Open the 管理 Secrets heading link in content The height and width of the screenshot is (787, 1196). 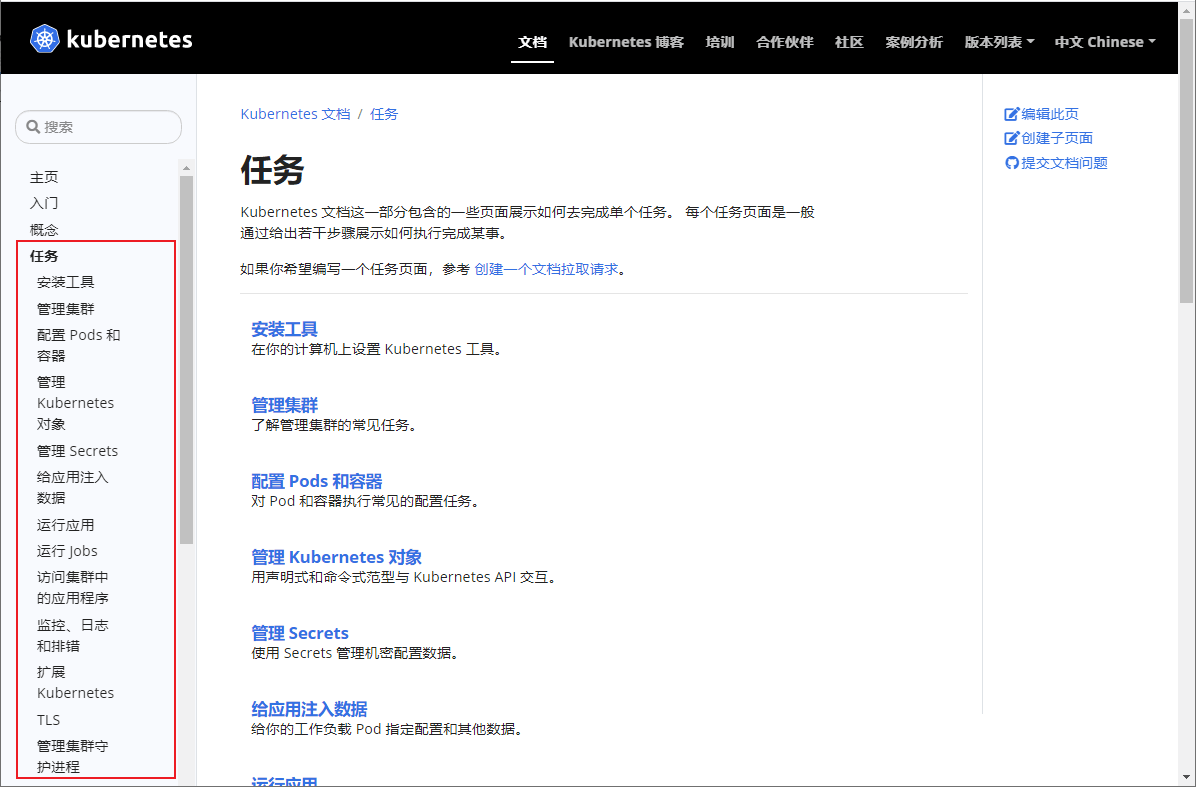coord(300,633)
